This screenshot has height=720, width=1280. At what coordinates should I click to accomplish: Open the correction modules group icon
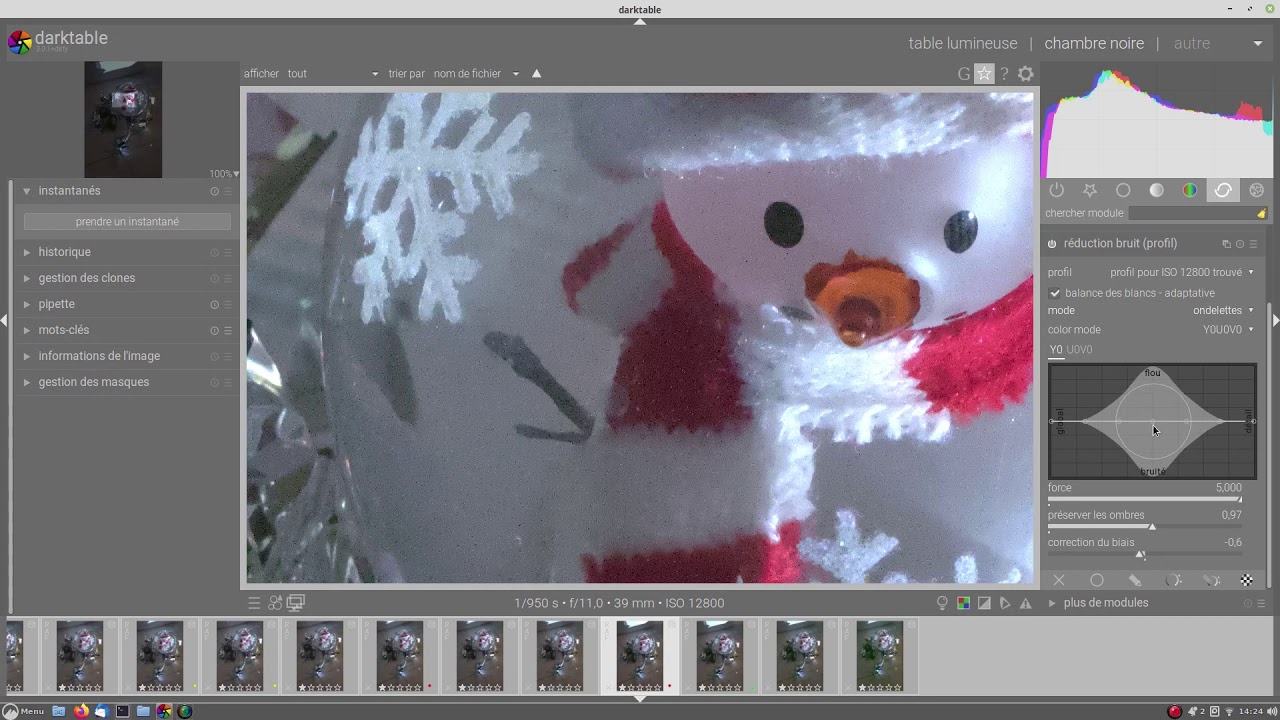coord(1223,190)
